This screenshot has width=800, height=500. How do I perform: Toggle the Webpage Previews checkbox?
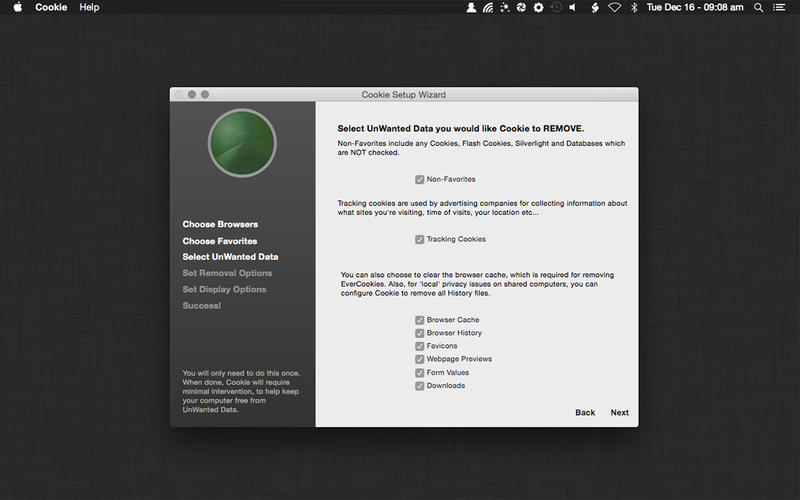point(419,359)
